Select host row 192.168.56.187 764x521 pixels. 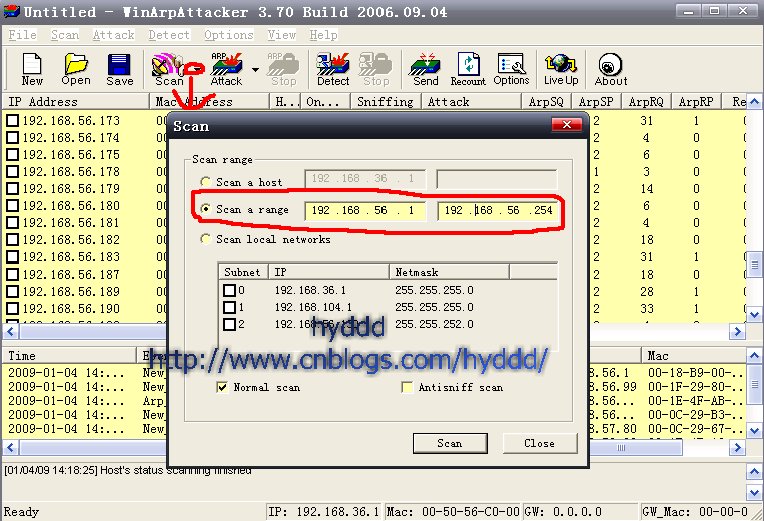click(375, 274)
